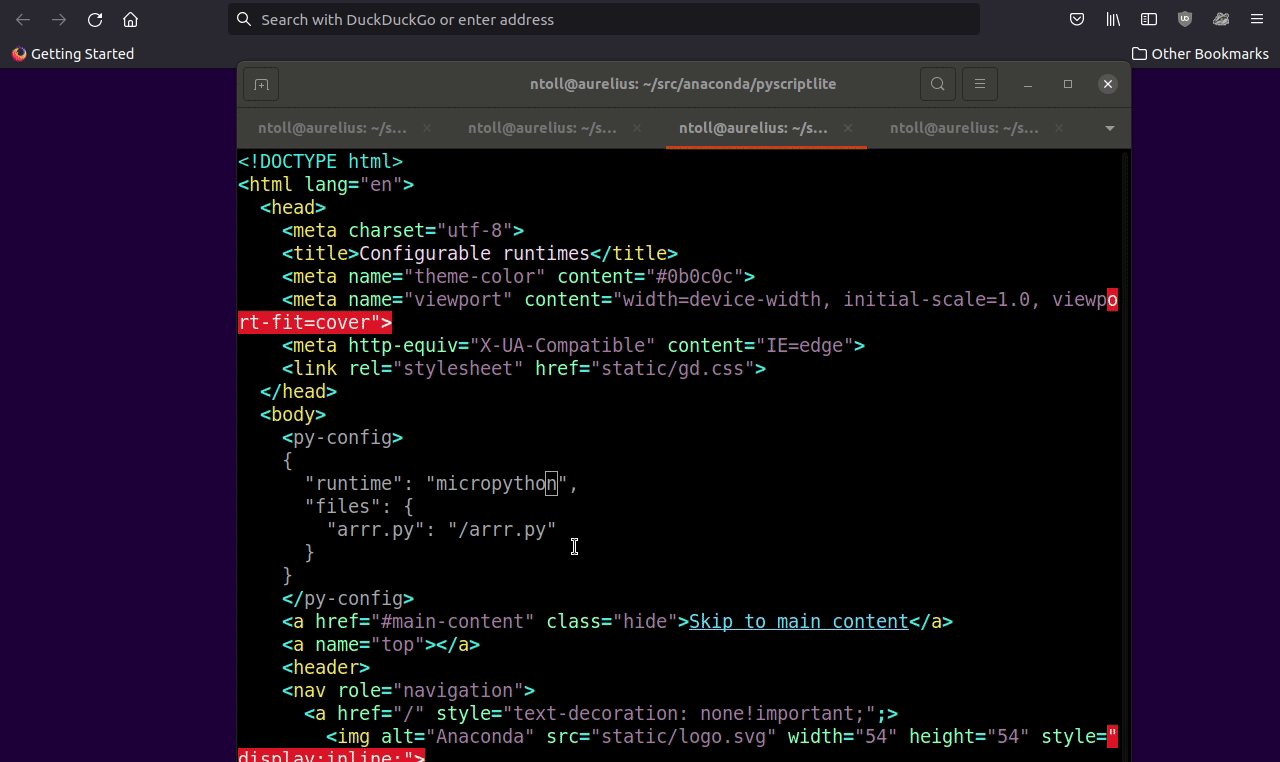Reload the current browser page

point(95,20)
